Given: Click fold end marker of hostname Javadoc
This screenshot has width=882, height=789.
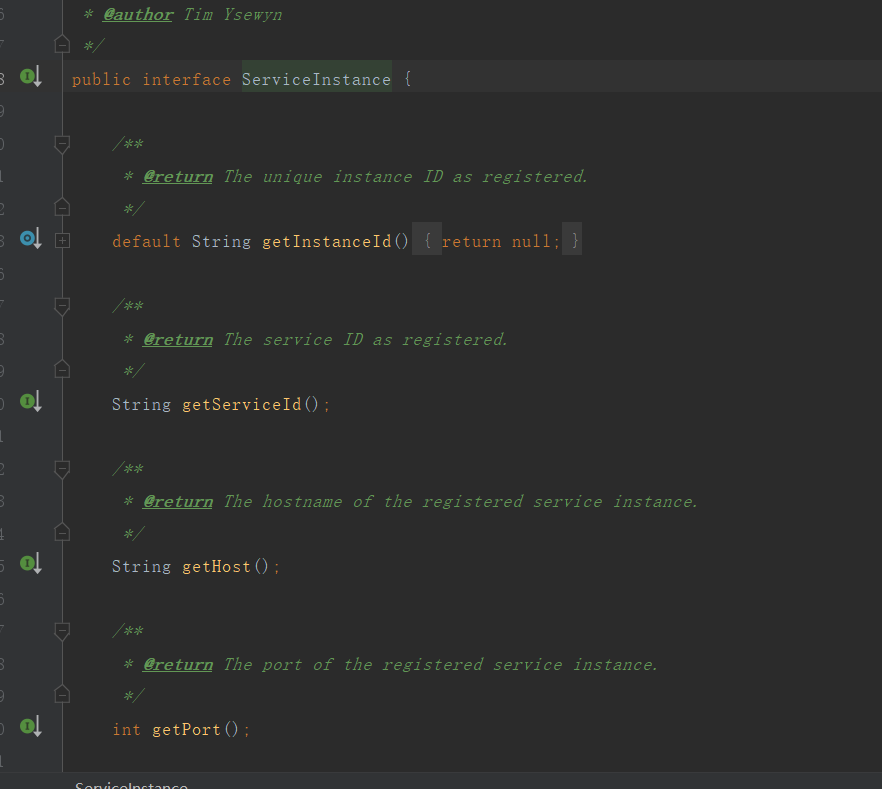Looking at the screenshot, I should (x=62, y=533).
